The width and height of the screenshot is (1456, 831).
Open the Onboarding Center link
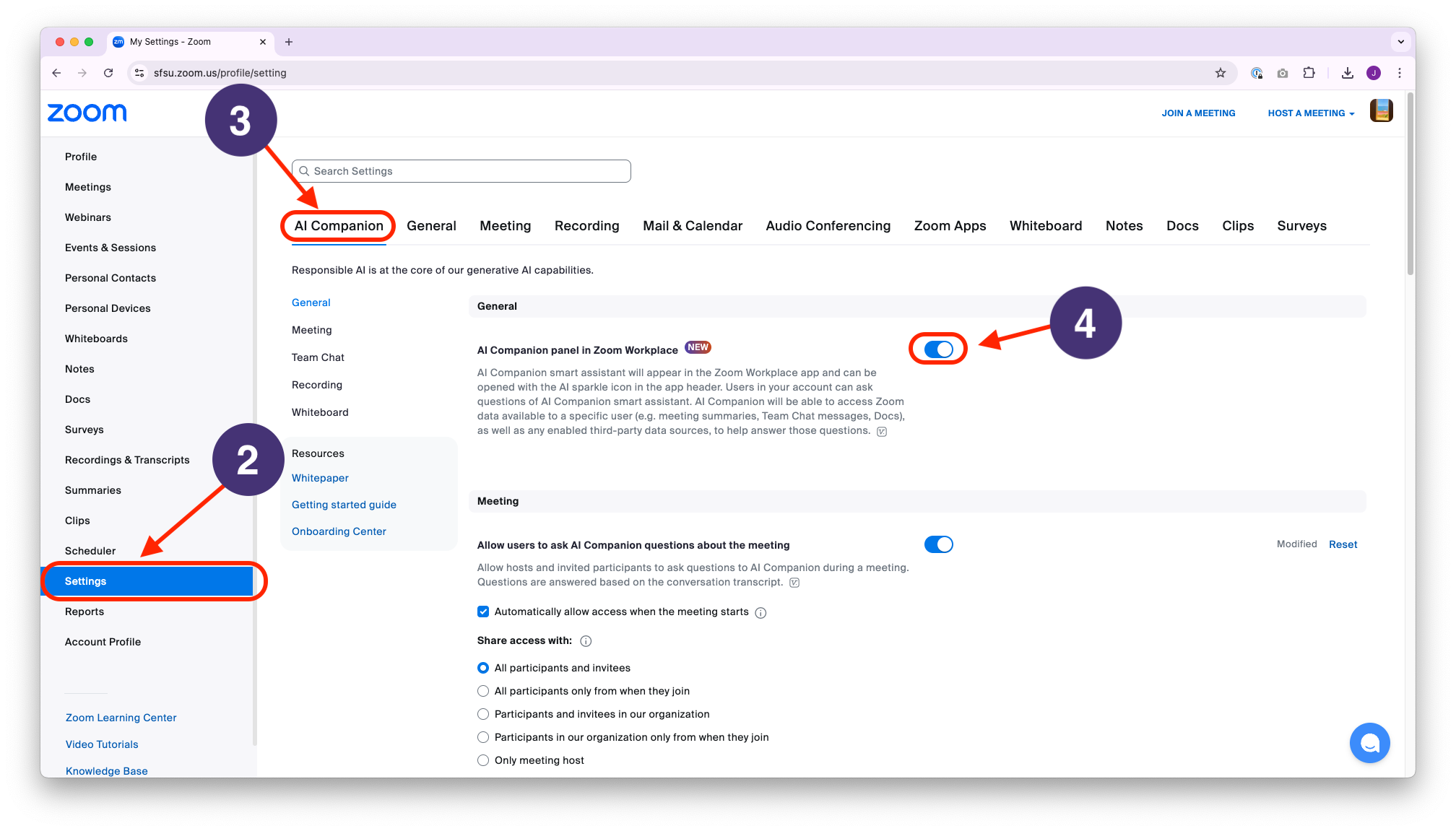click(x=339, y=531)
